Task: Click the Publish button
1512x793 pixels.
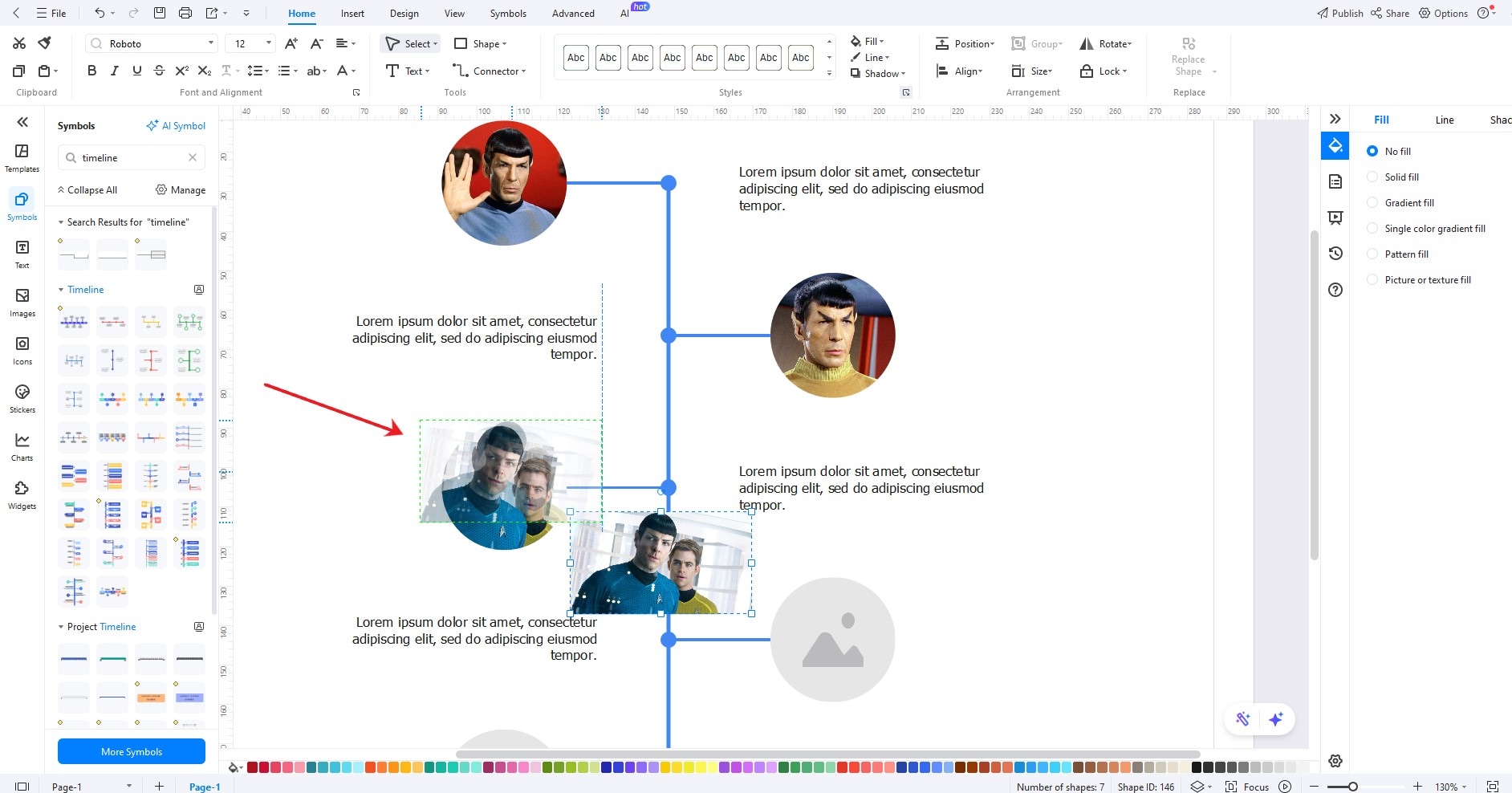Action: [1339, 13]
